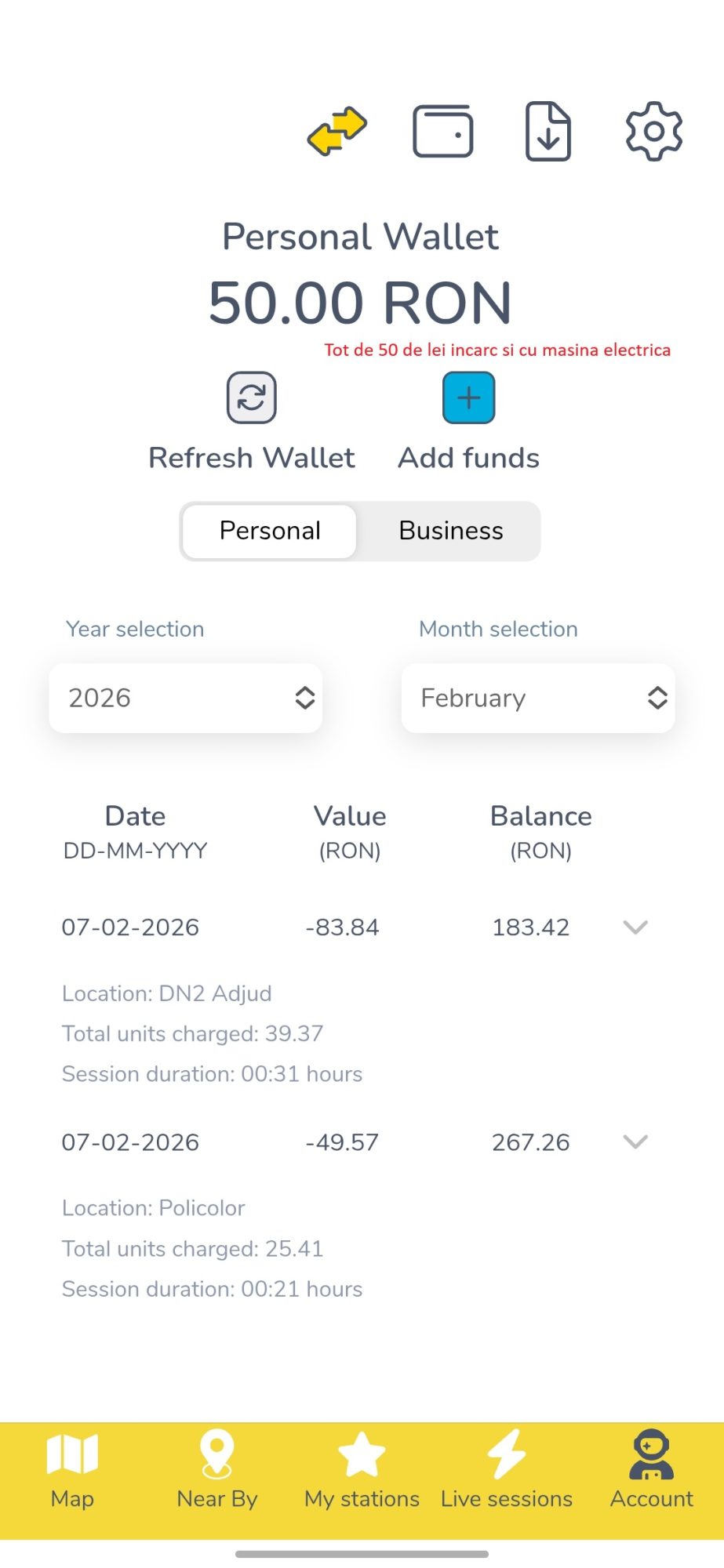Collapse the DN2 Adjud transaction details
724x1568 pixels.
pyautogui.click(x=635, y=927)
